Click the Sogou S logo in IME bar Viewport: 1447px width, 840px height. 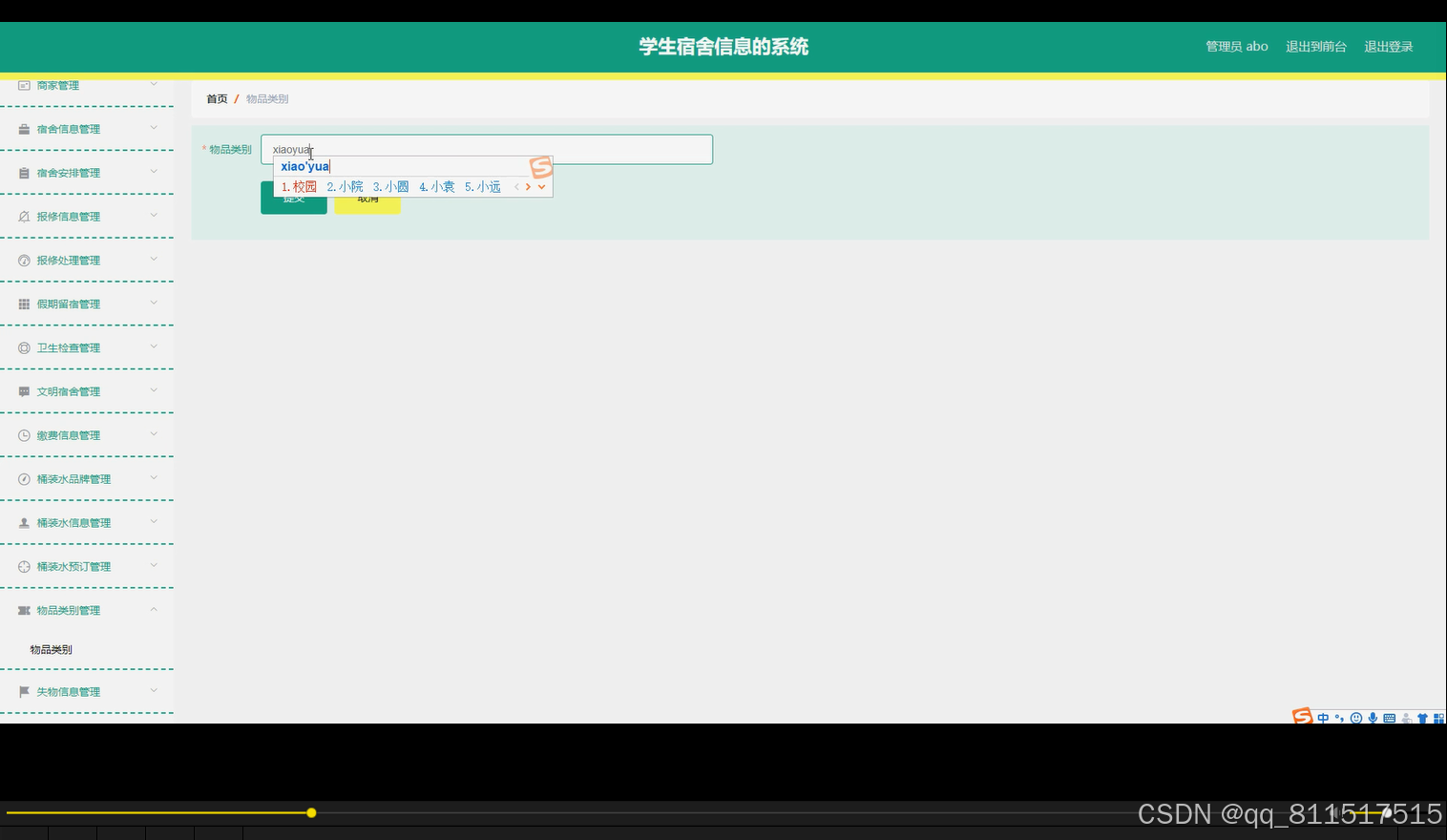click(1302, 716)
